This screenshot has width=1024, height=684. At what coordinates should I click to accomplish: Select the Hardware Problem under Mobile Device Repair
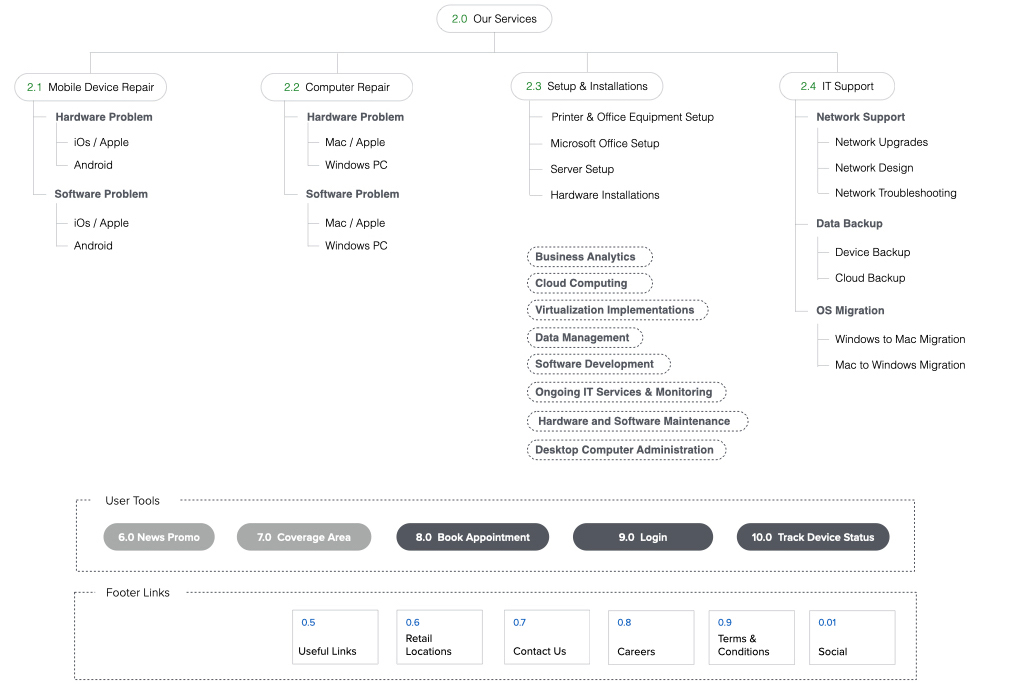pos(103,117)
